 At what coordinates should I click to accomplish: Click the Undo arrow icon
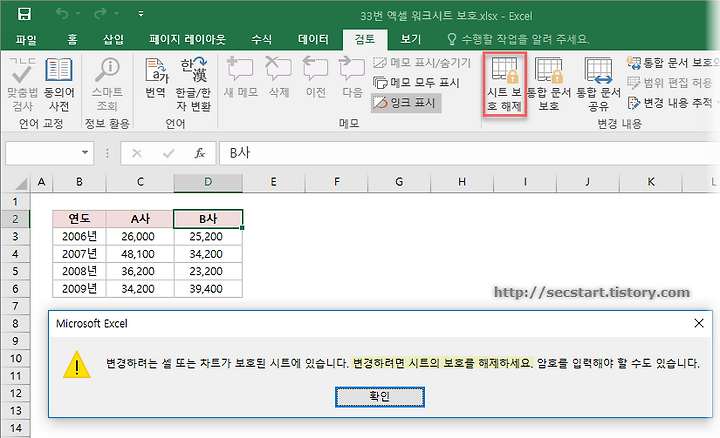pyautogui.click(x=62, y=14)
